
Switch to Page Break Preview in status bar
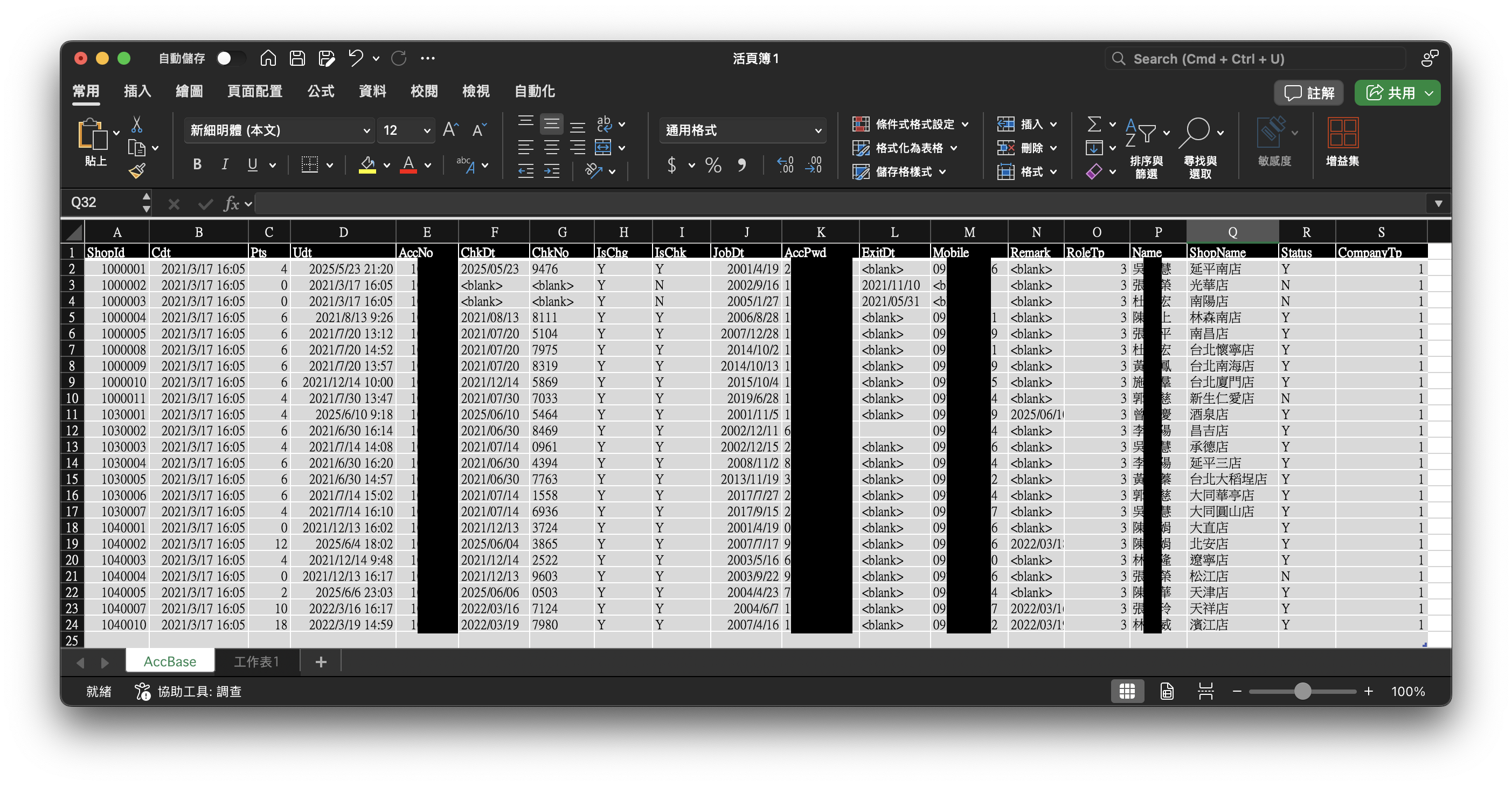[1205, 691]
